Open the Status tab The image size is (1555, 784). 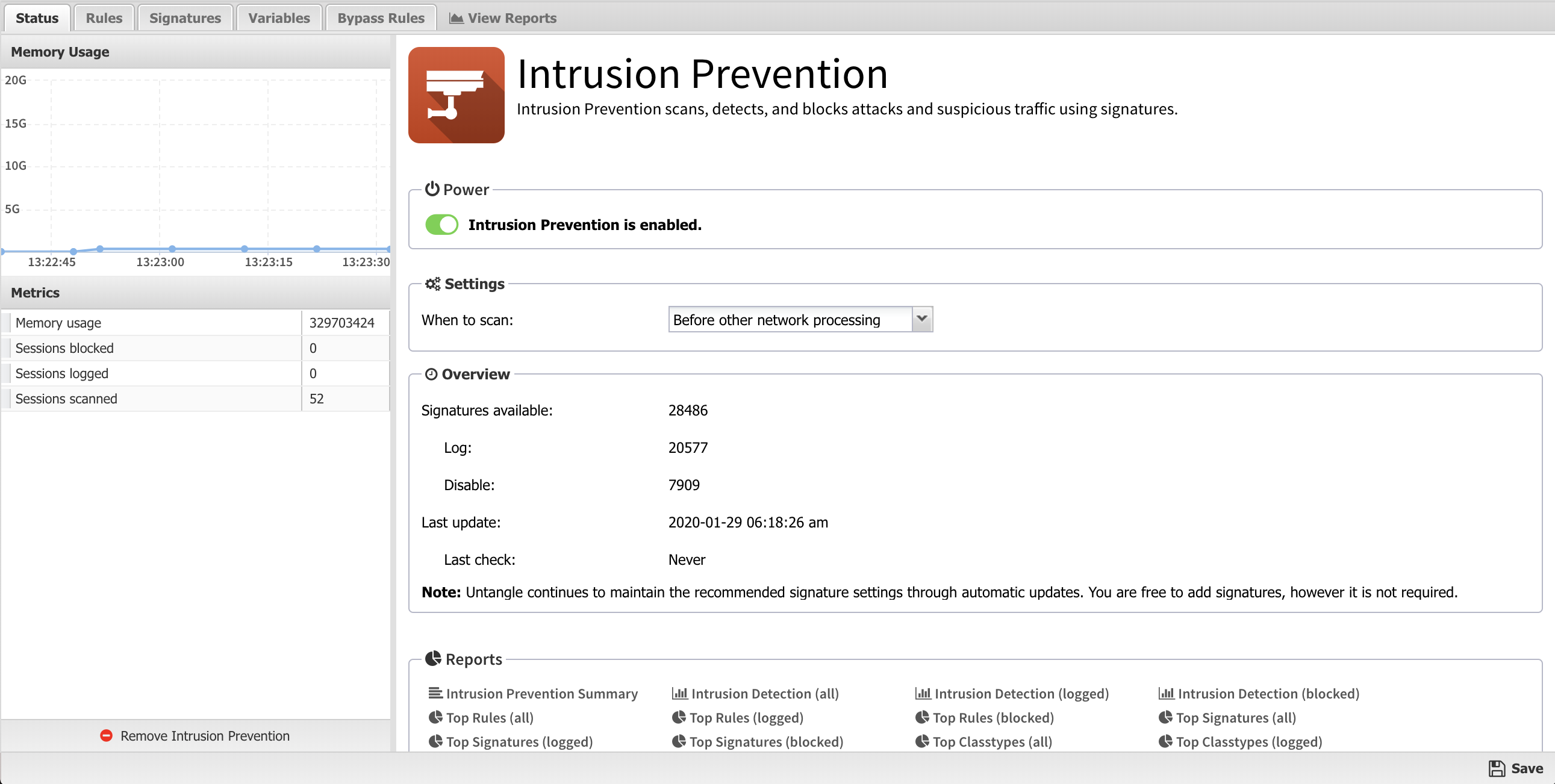37,18
